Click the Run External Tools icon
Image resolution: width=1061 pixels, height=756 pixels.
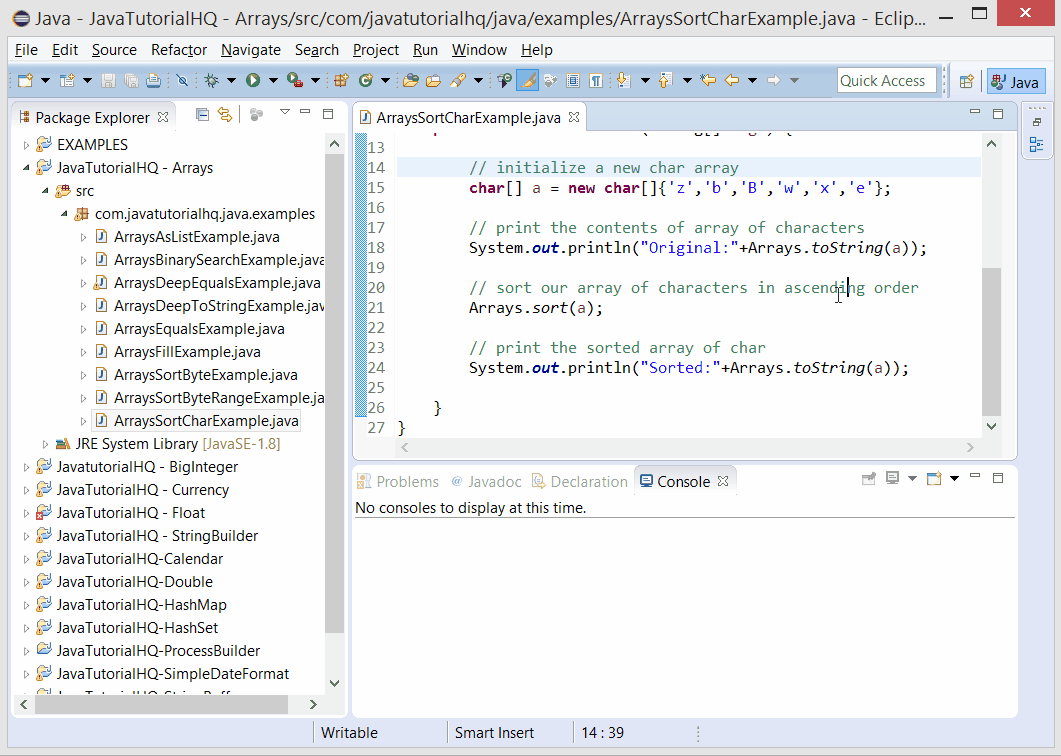click(294, 81)
